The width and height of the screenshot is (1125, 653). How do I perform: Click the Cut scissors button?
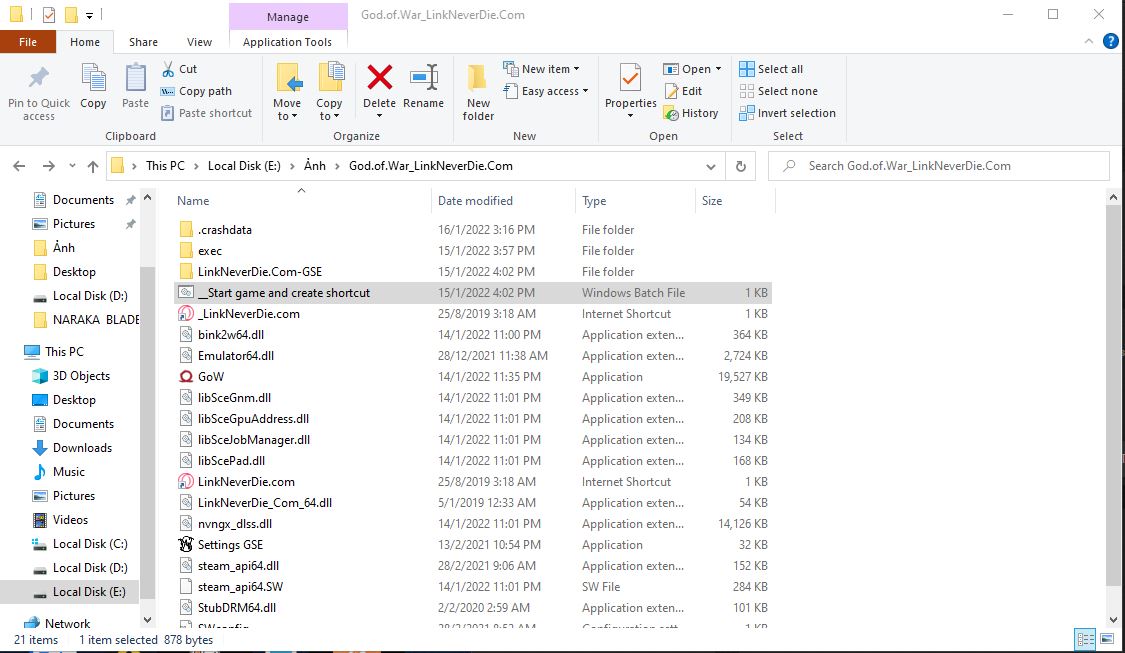click(180, 69)
